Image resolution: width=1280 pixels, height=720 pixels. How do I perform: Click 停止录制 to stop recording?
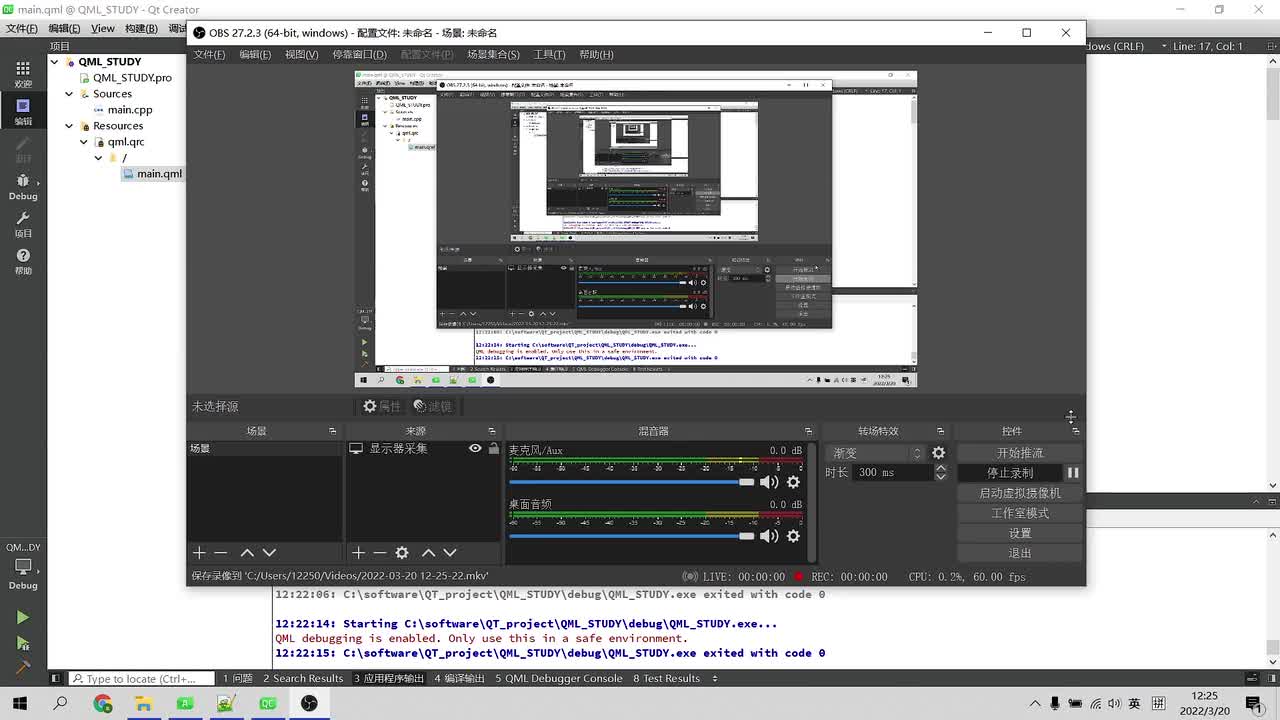tap(1010, 473)
